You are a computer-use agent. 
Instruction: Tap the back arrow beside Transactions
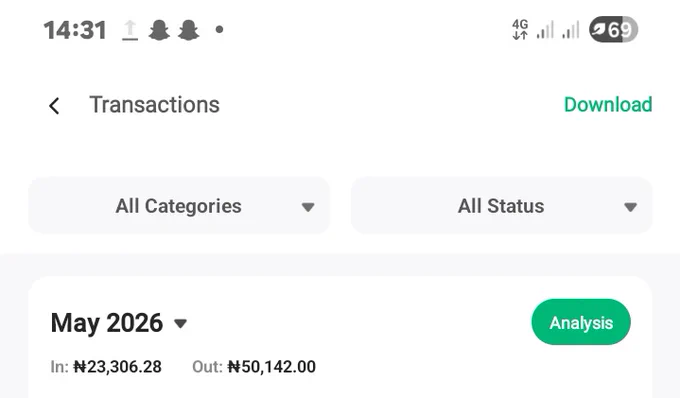pos(54,106)
